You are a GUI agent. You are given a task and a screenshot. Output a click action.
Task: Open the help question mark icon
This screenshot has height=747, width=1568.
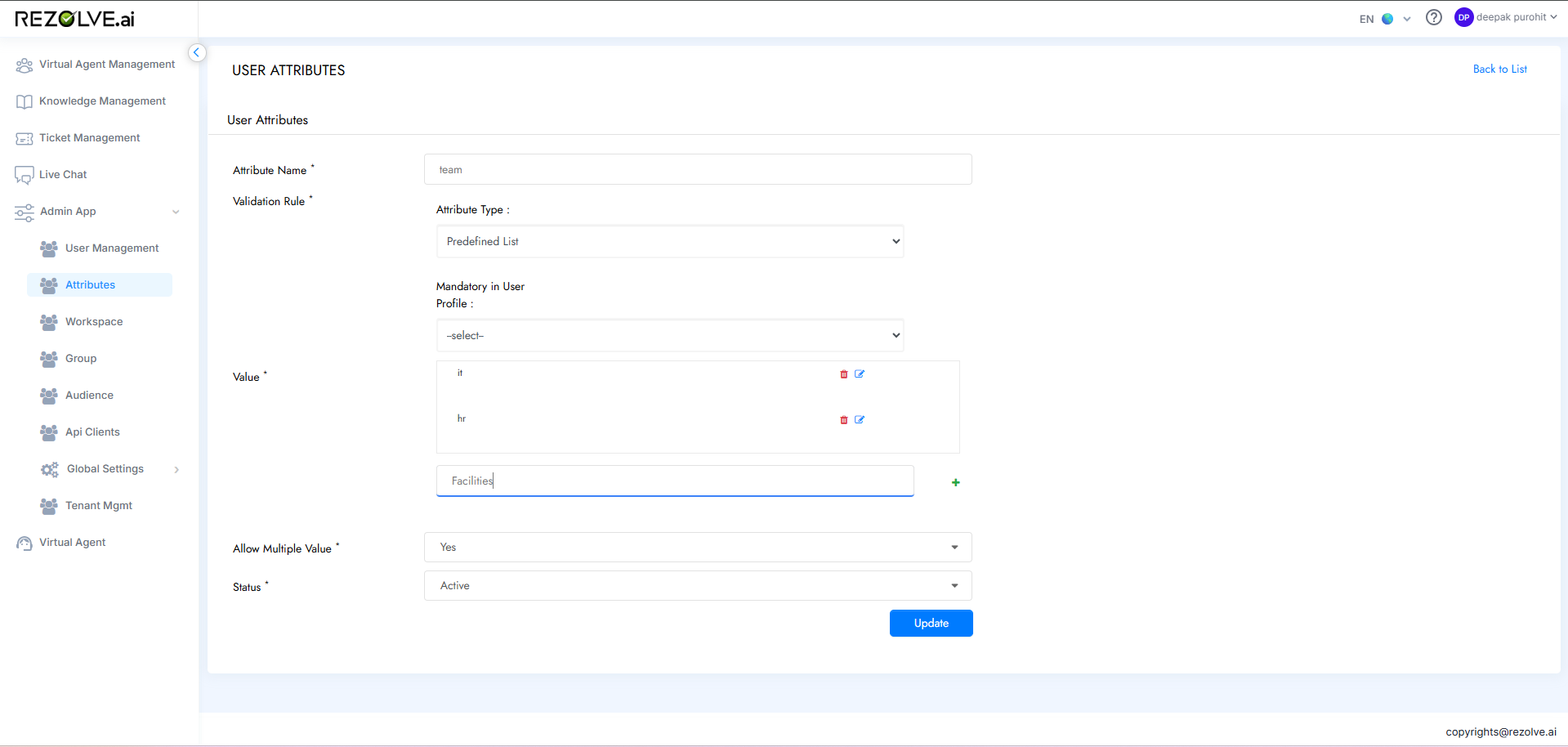1434,17
